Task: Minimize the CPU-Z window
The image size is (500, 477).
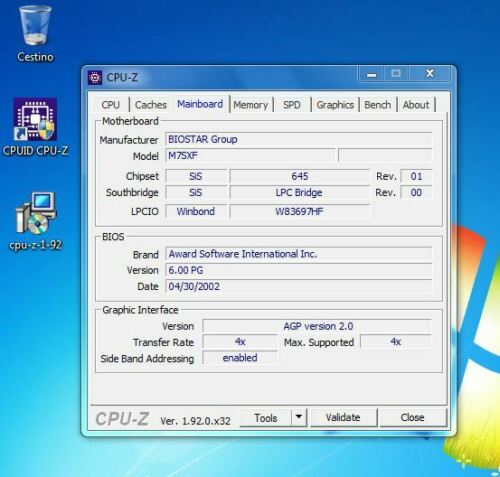Action: point(372,74)
